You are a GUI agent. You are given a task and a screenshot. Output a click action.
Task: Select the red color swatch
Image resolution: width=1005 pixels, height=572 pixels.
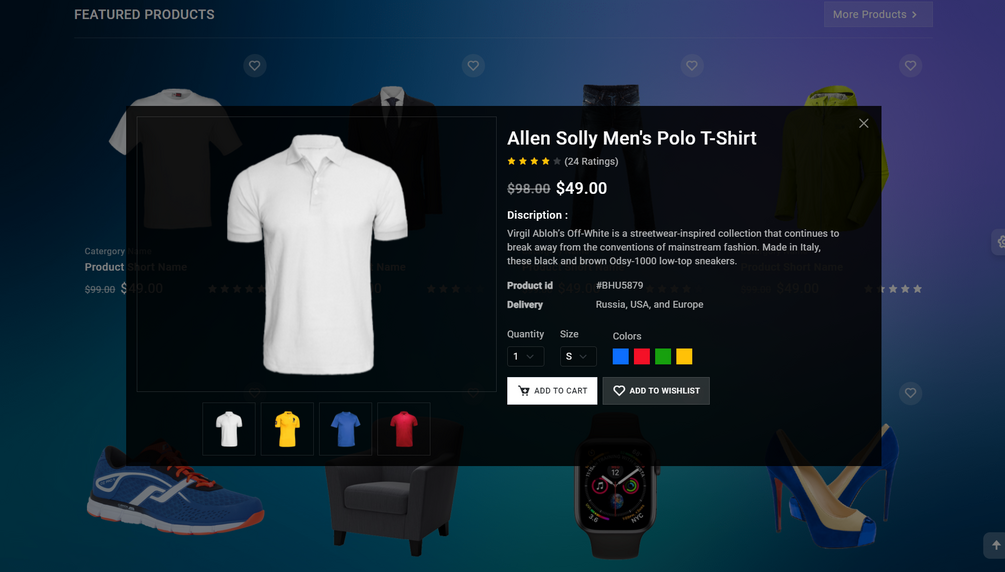click(642, 357)
